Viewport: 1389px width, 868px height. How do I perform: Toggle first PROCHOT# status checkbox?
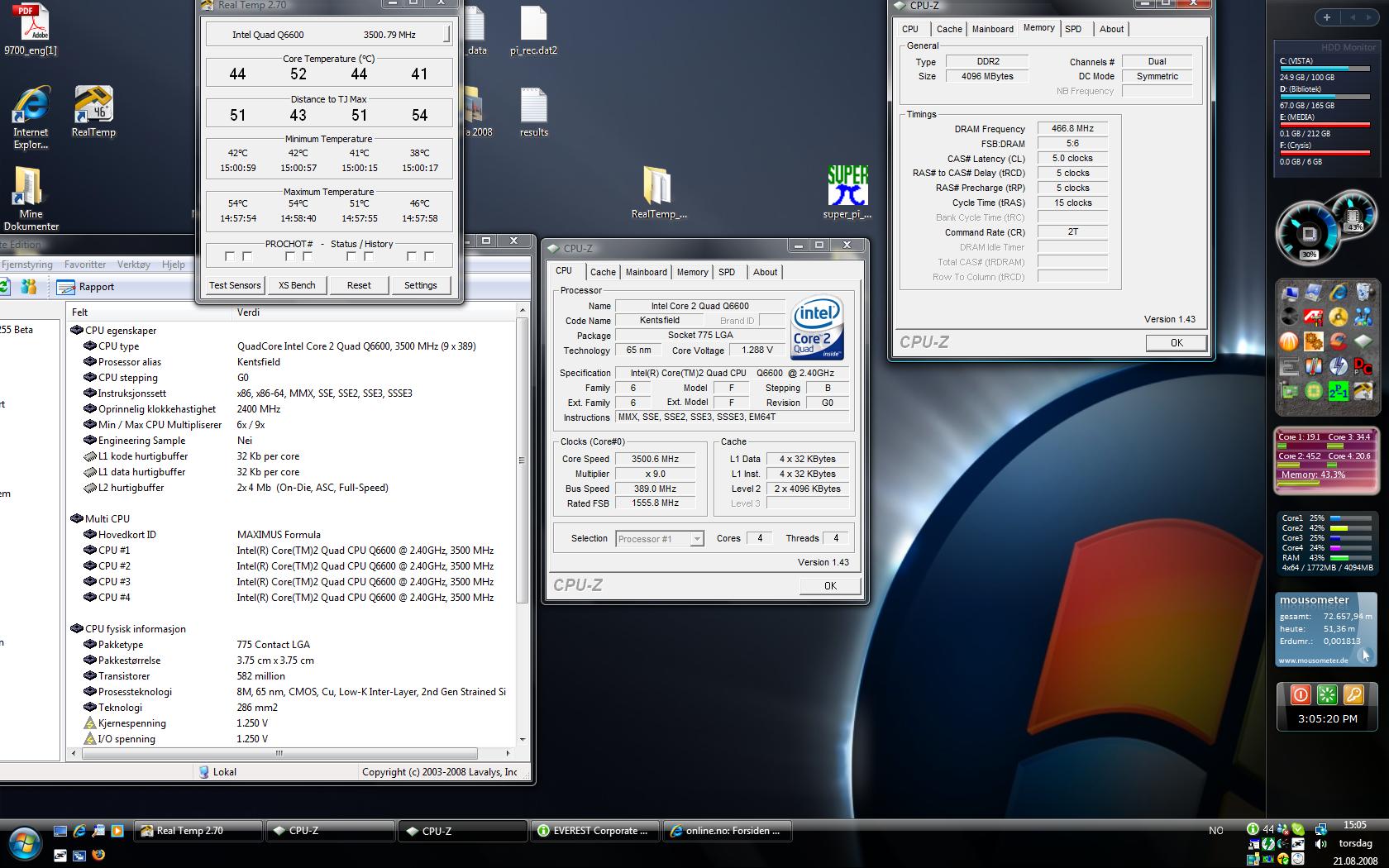[230, 257]
